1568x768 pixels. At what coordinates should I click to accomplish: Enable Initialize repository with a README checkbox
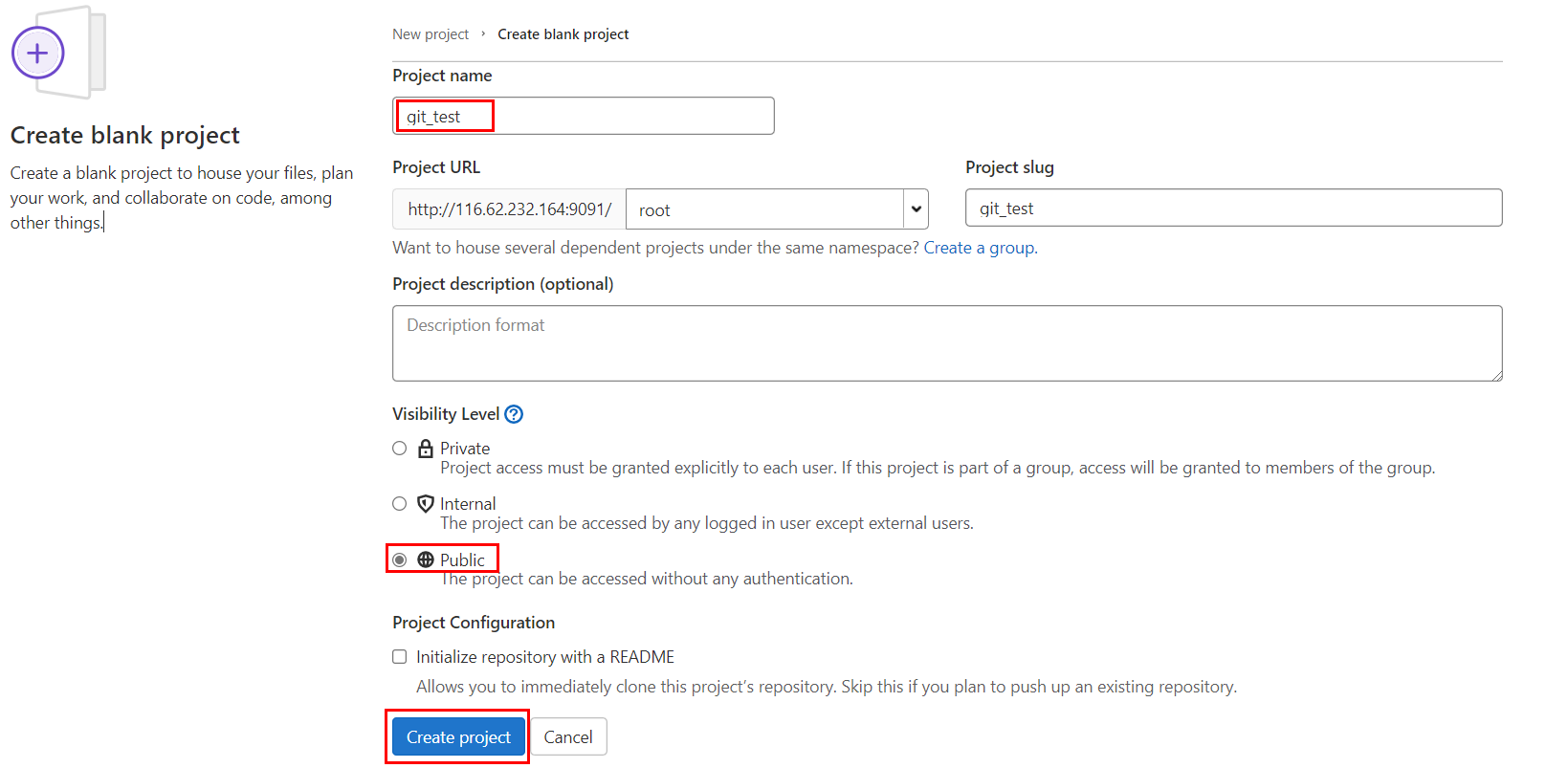[400, 656]
